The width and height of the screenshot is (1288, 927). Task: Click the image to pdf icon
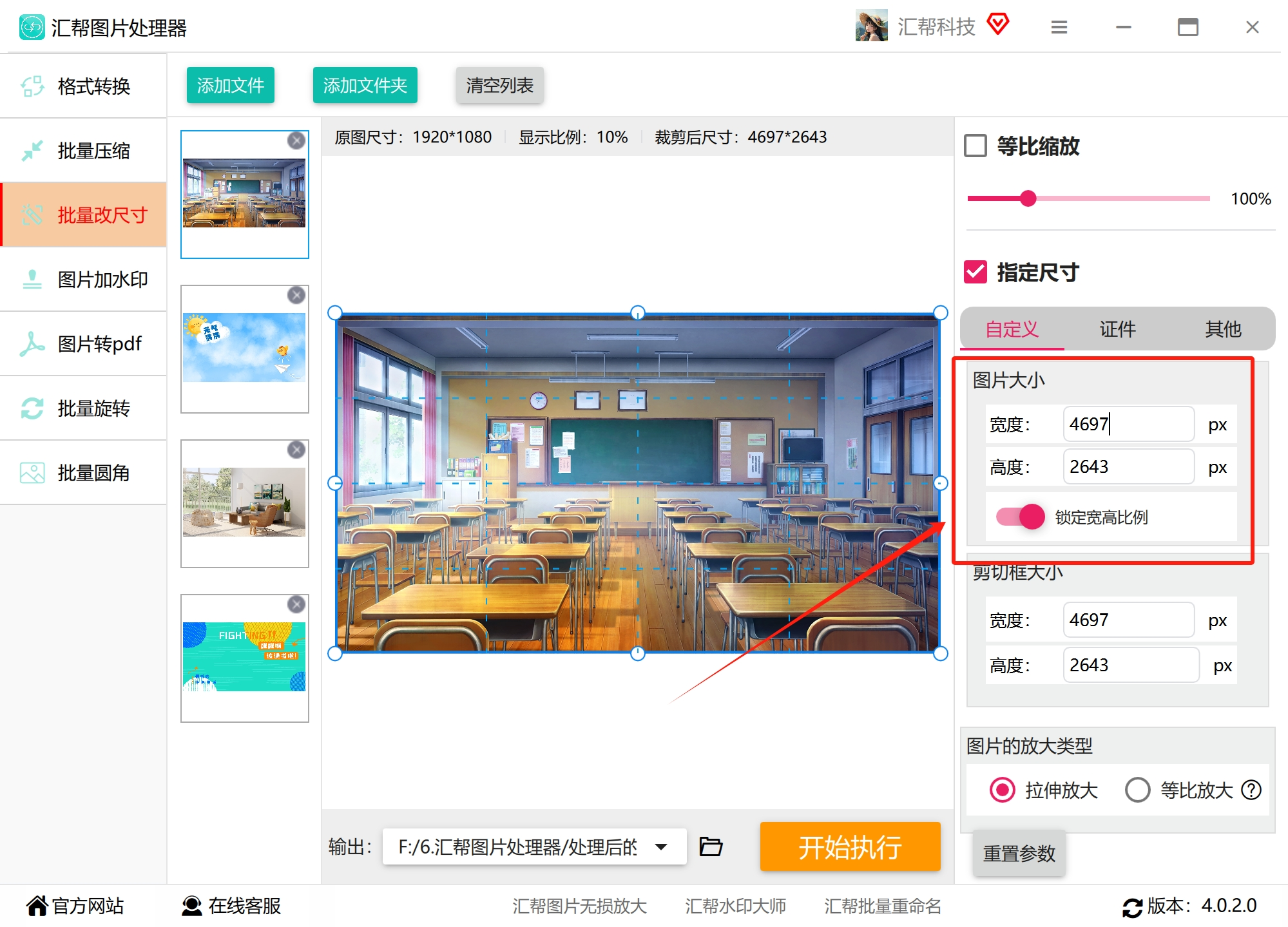click(32, 344)
